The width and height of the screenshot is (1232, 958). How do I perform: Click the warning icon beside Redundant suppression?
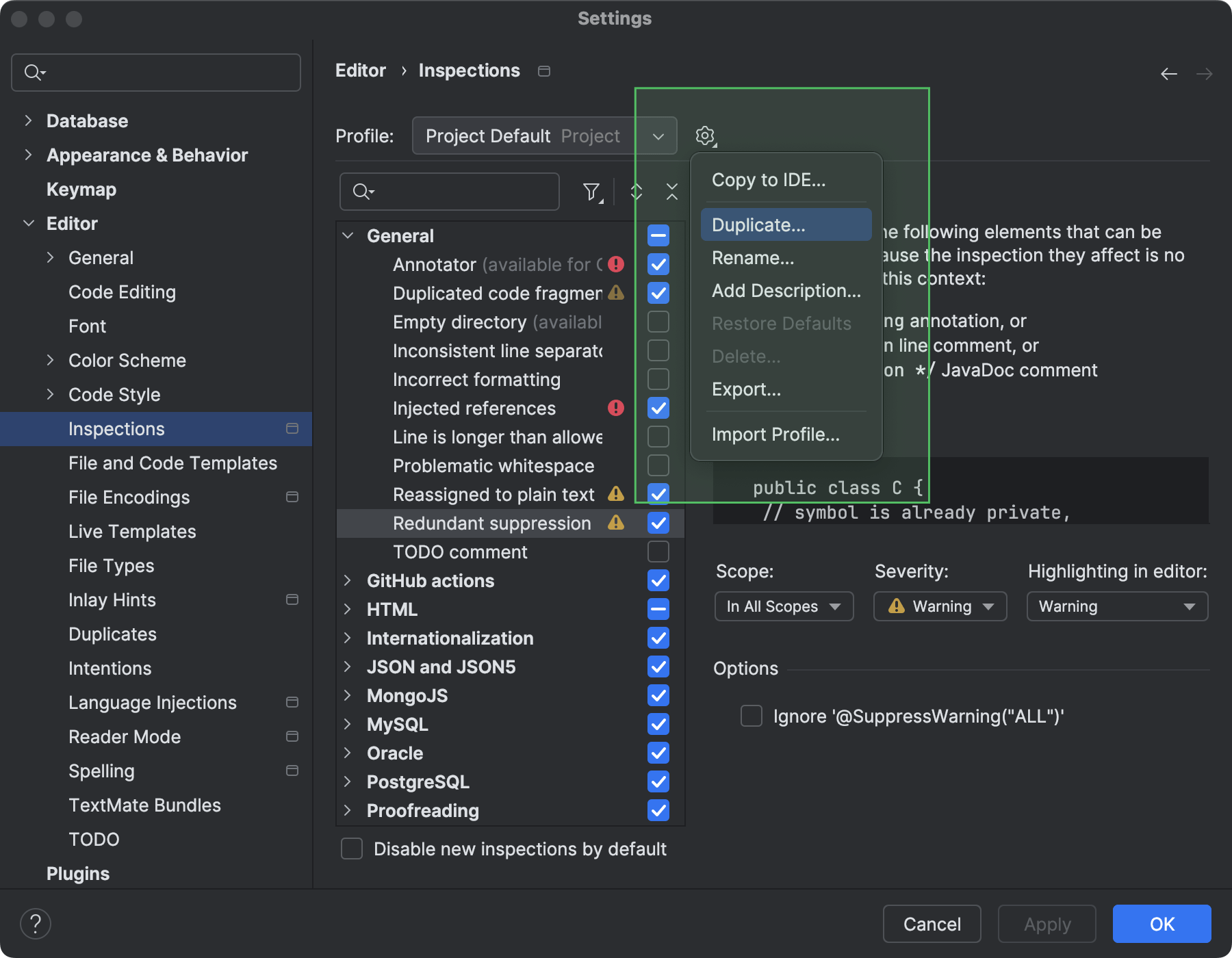point(615,523)
